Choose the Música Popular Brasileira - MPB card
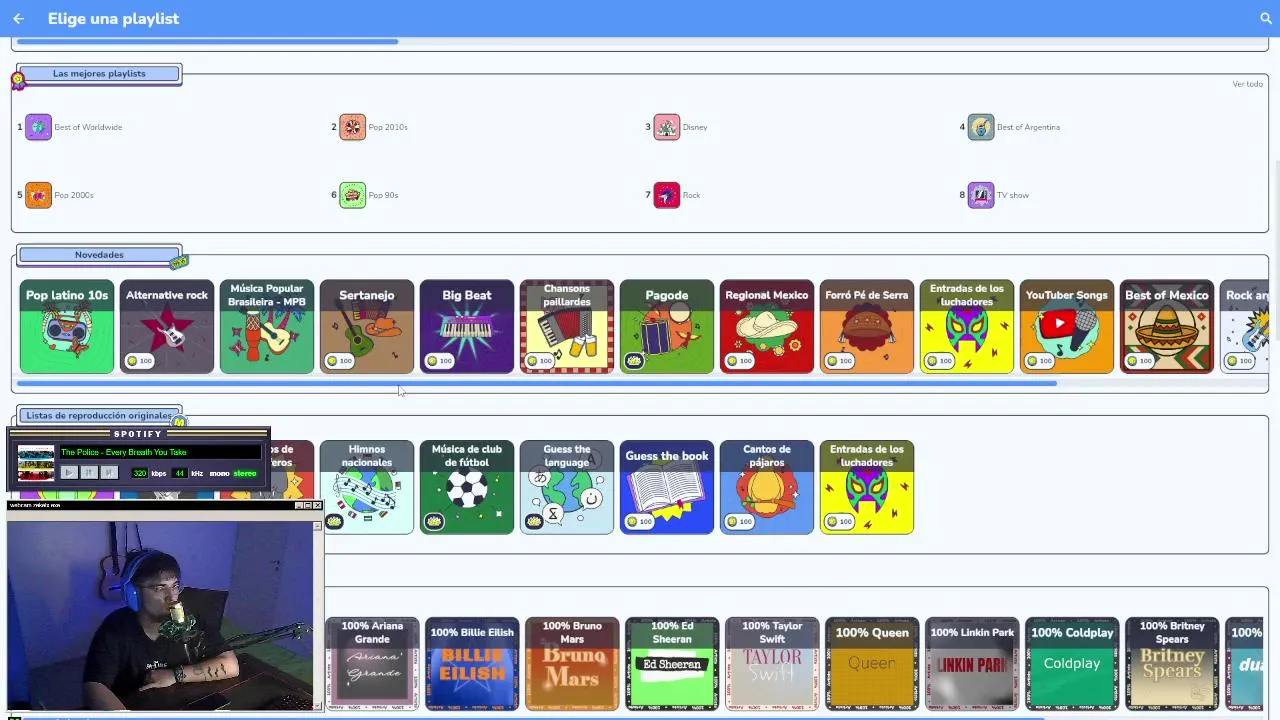The width and height of the screenshot is (1280, 720). click(267, 326)
